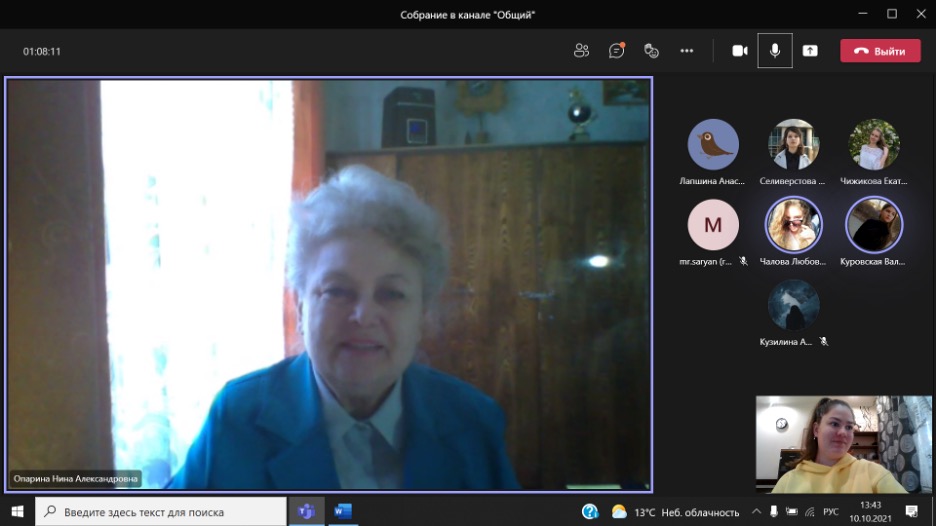Select Куровская participant avatar
The height and width of the screenshot is (526, 936).
(874, 225)
